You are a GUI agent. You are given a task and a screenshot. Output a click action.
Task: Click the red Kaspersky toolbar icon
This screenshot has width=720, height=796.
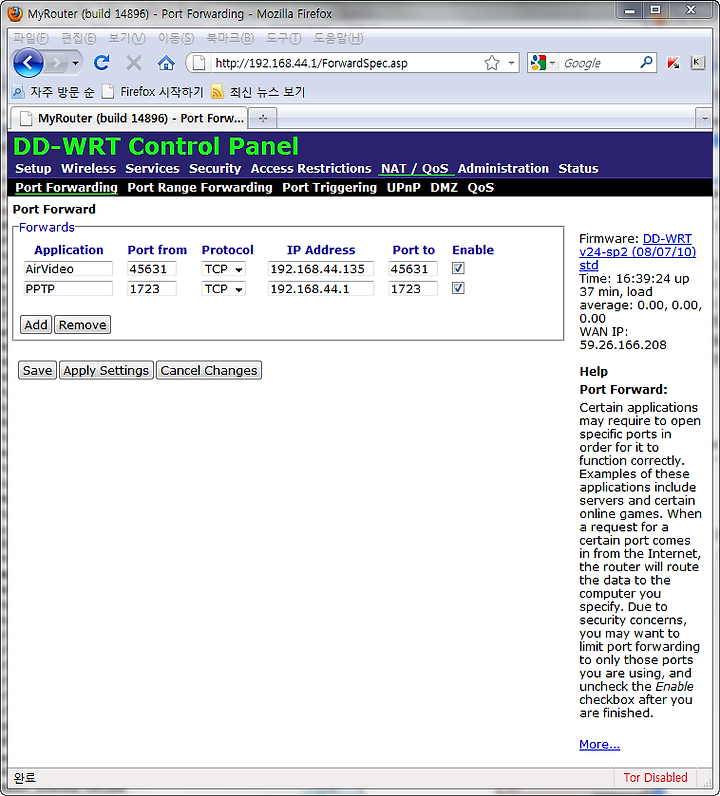pyautogui.click(x=673, y=63)
